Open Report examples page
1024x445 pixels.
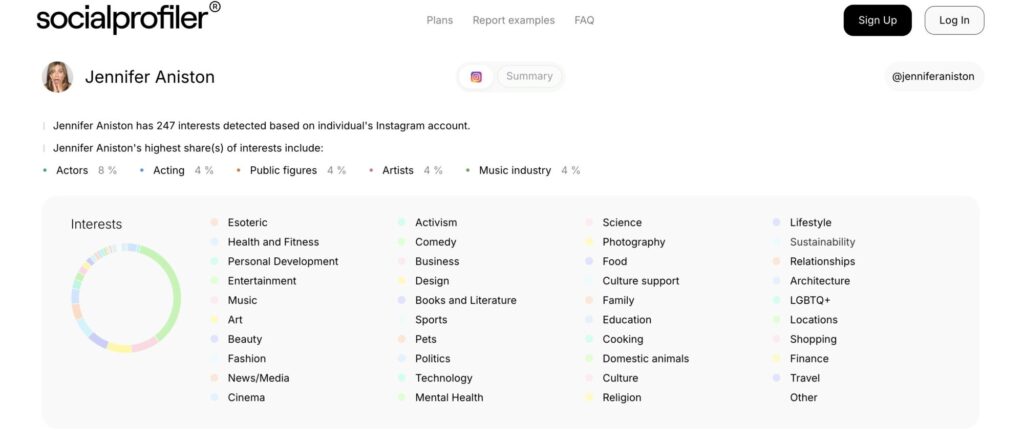point(513,20)
